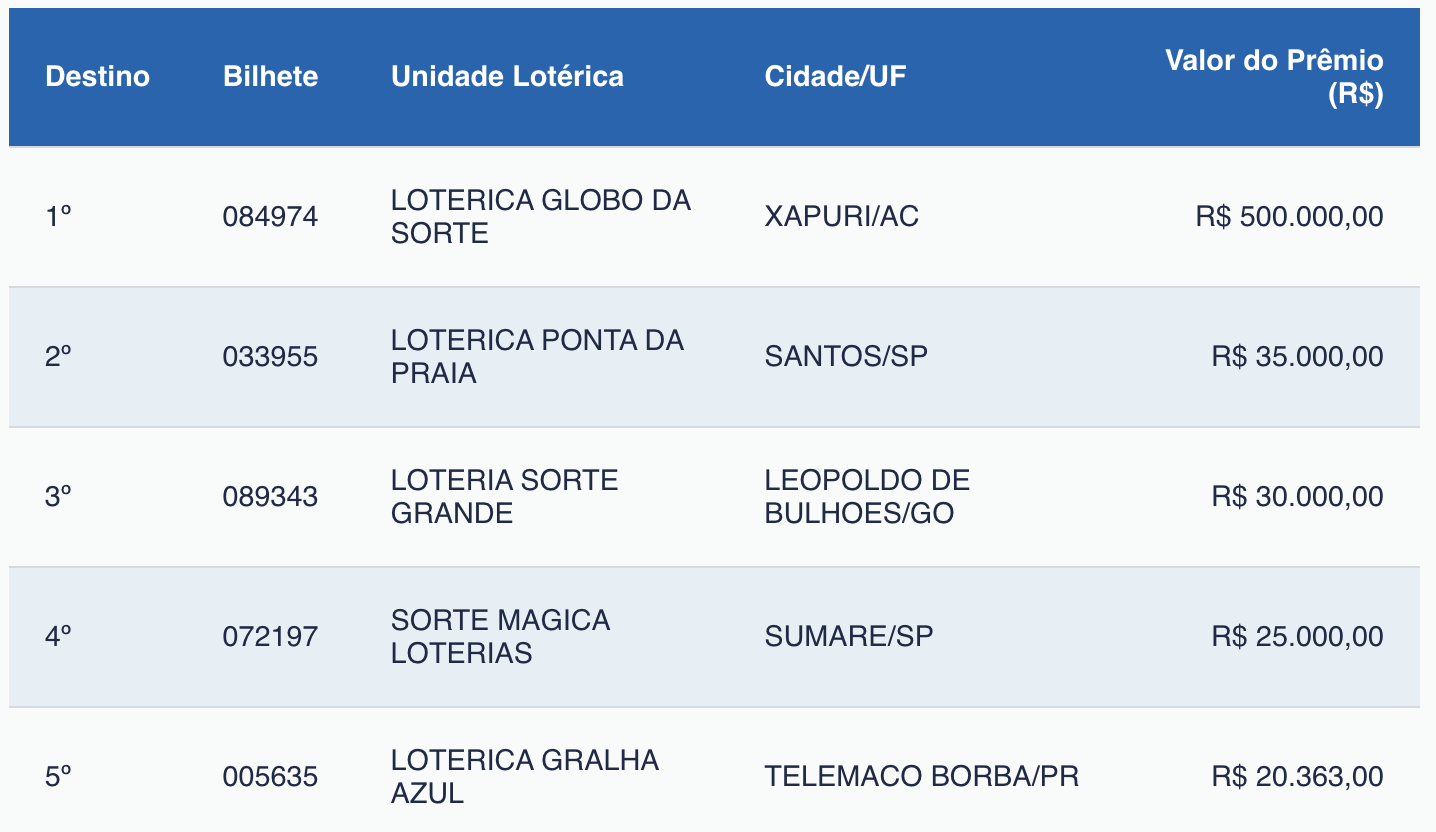The width and height of the screenshot is (1436, 832).
Task: Click the Unidade Lotérica column header
Action: click(507, 76)
